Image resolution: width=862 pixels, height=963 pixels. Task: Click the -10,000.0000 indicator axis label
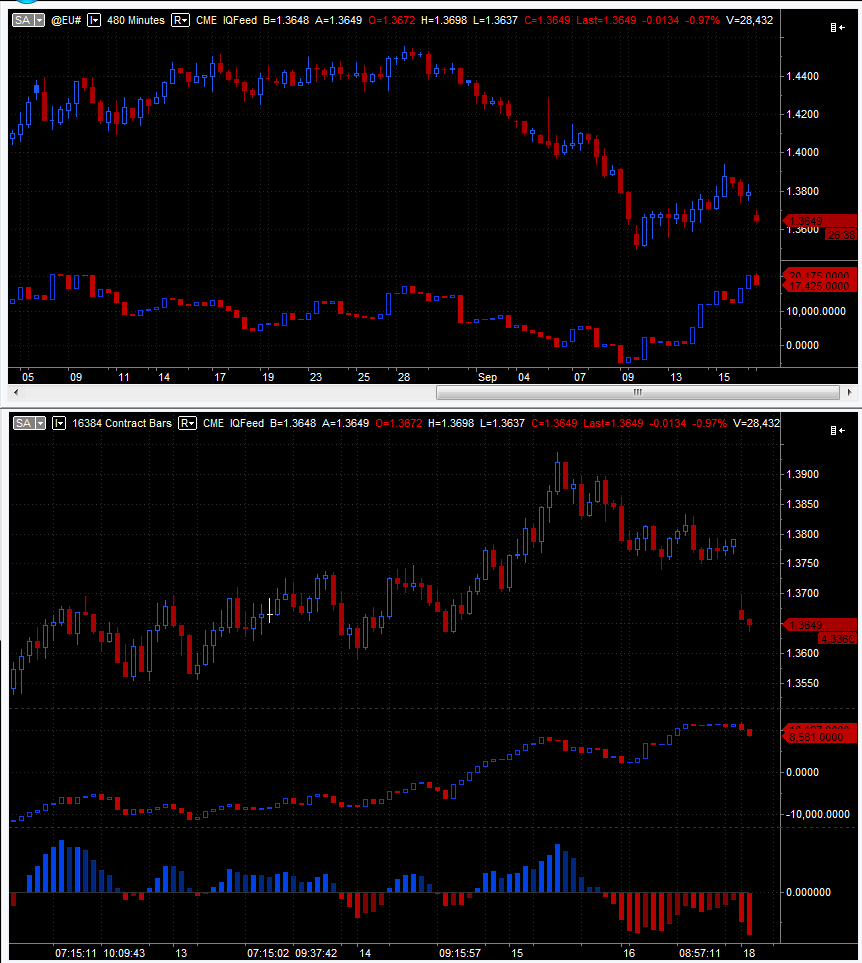pyautogui.click(x=818, y=814)
